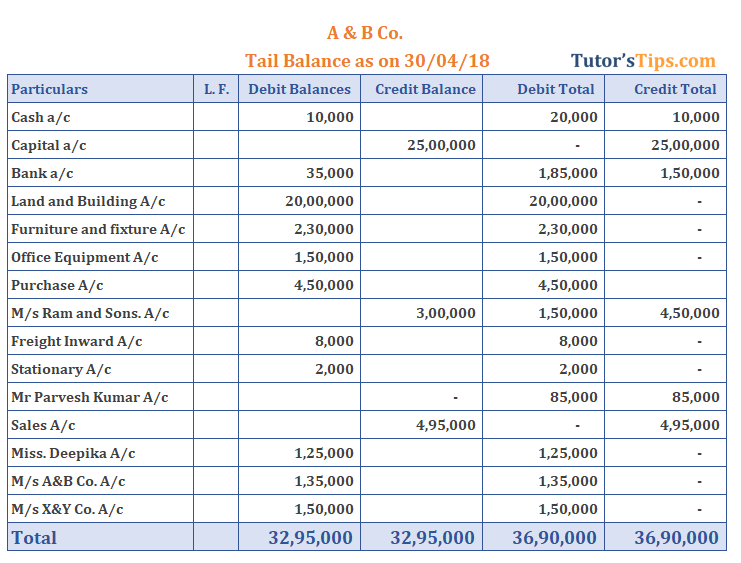Image resolution: width=741 pixels, height=563 pixels.
Task: Click the Furniture and fixture A/c label
Action: coord(98,229)
